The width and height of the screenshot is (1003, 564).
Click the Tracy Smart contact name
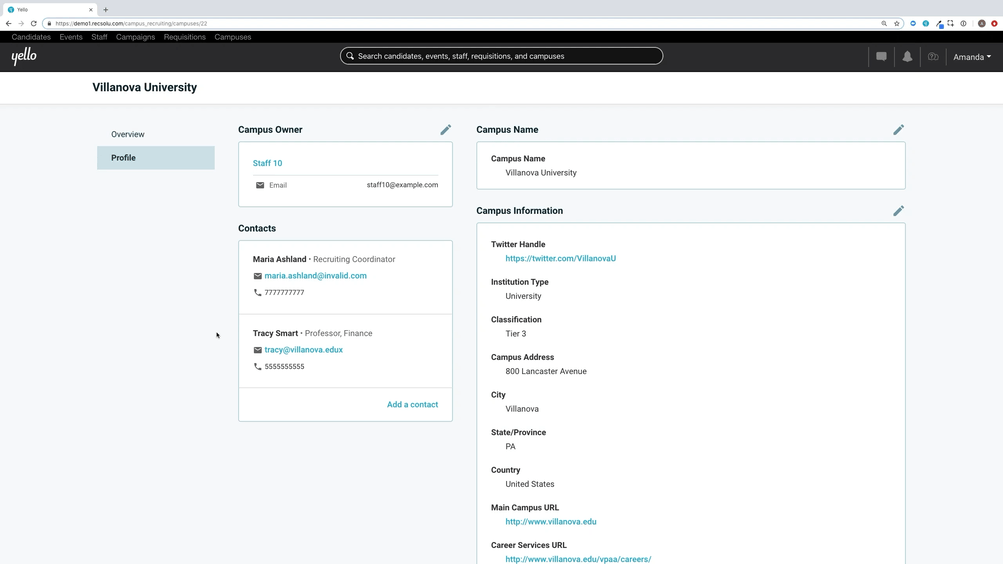[x=275, y=333]
